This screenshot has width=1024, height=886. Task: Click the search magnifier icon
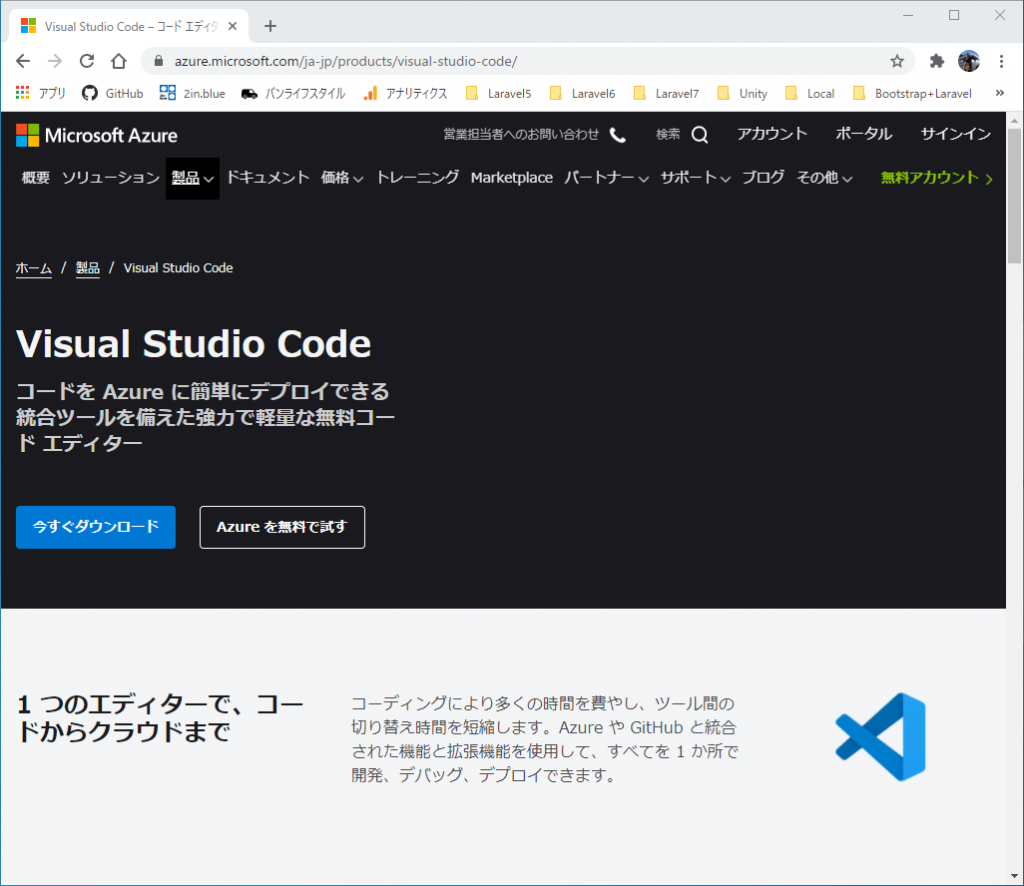[x=700, y=135]
